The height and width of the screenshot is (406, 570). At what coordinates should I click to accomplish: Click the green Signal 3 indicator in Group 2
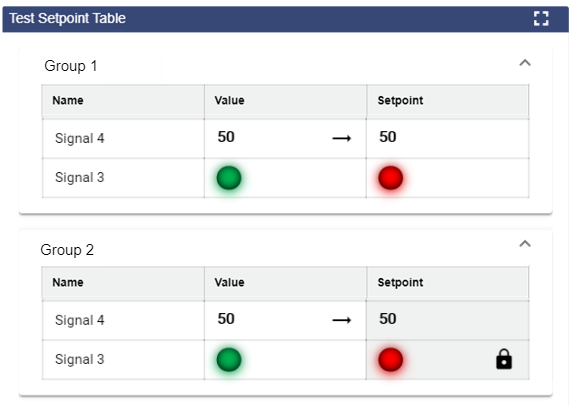pos(229,359)
